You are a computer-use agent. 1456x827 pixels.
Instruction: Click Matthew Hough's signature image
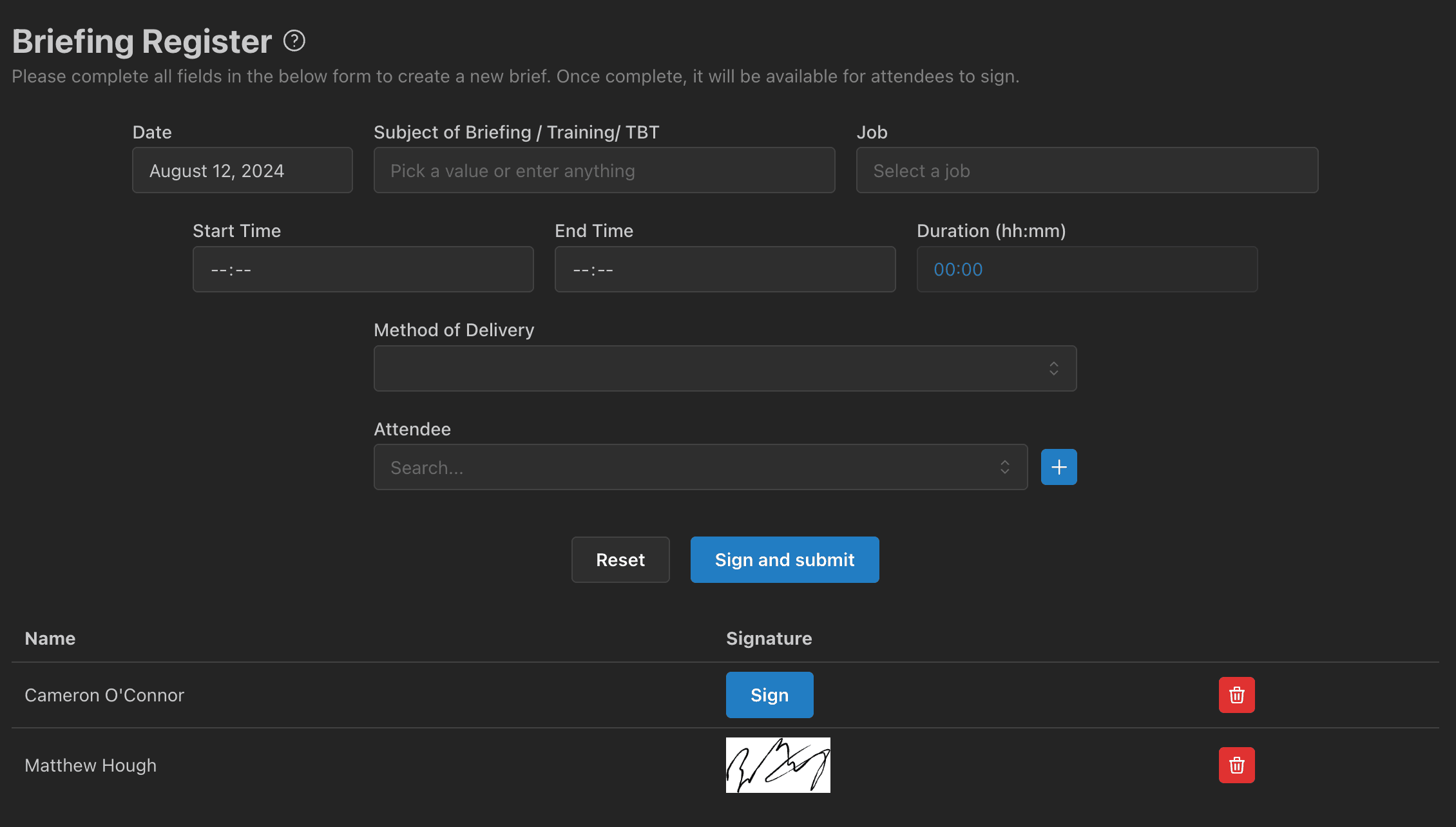click(778, 765)
